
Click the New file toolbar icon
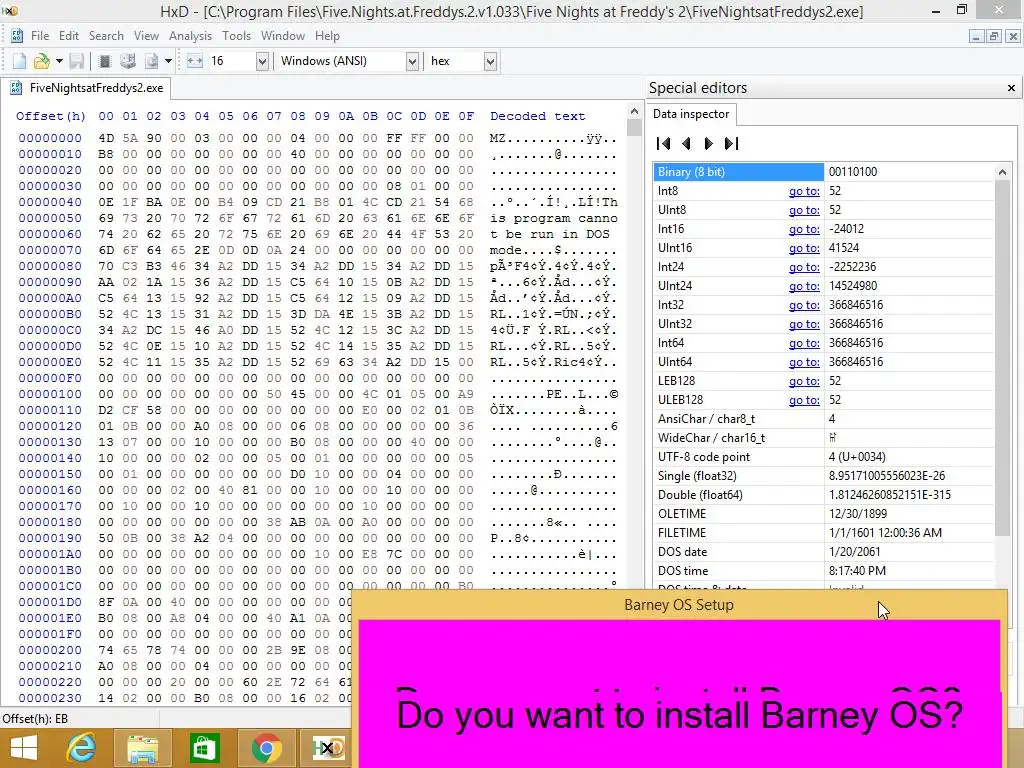tap(20, 61)
